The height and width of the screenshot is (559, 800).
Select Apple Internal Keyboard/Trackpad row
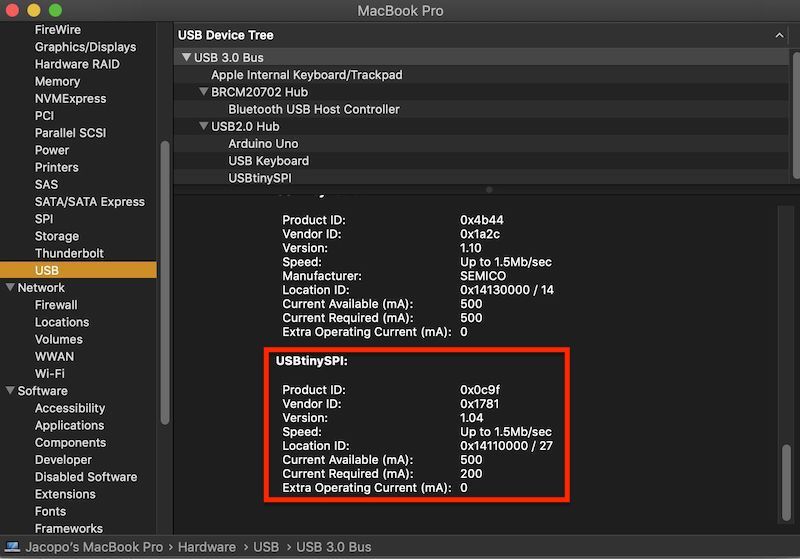(x=482, y=75)
